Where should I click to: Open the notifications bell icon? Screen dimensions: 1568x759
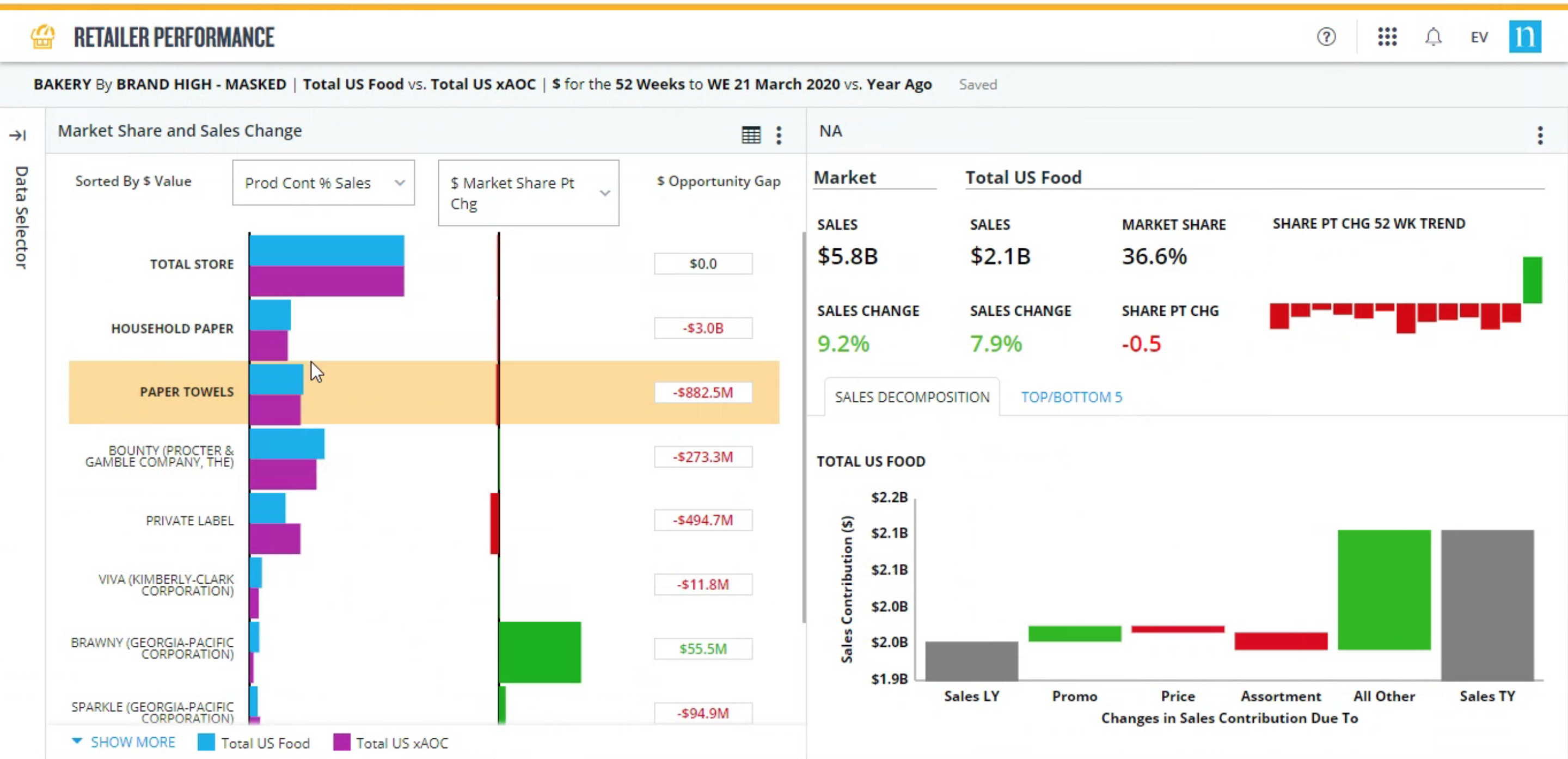point(1434,37)
